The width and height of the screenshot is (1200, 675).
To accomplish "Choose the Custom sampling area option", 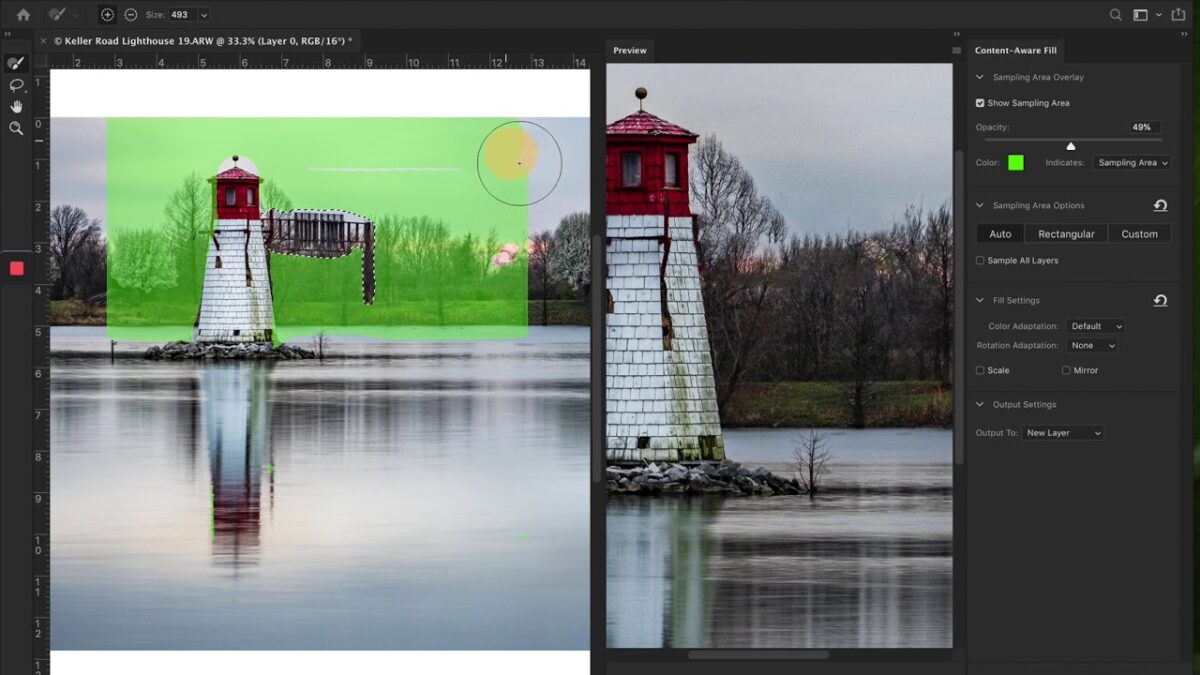I will coord(1139,234).
